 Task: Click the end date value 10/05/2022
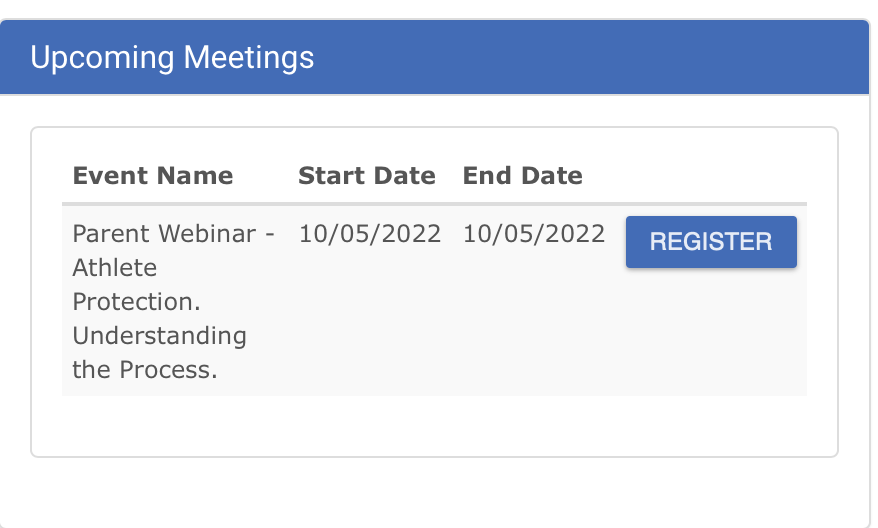534,234
